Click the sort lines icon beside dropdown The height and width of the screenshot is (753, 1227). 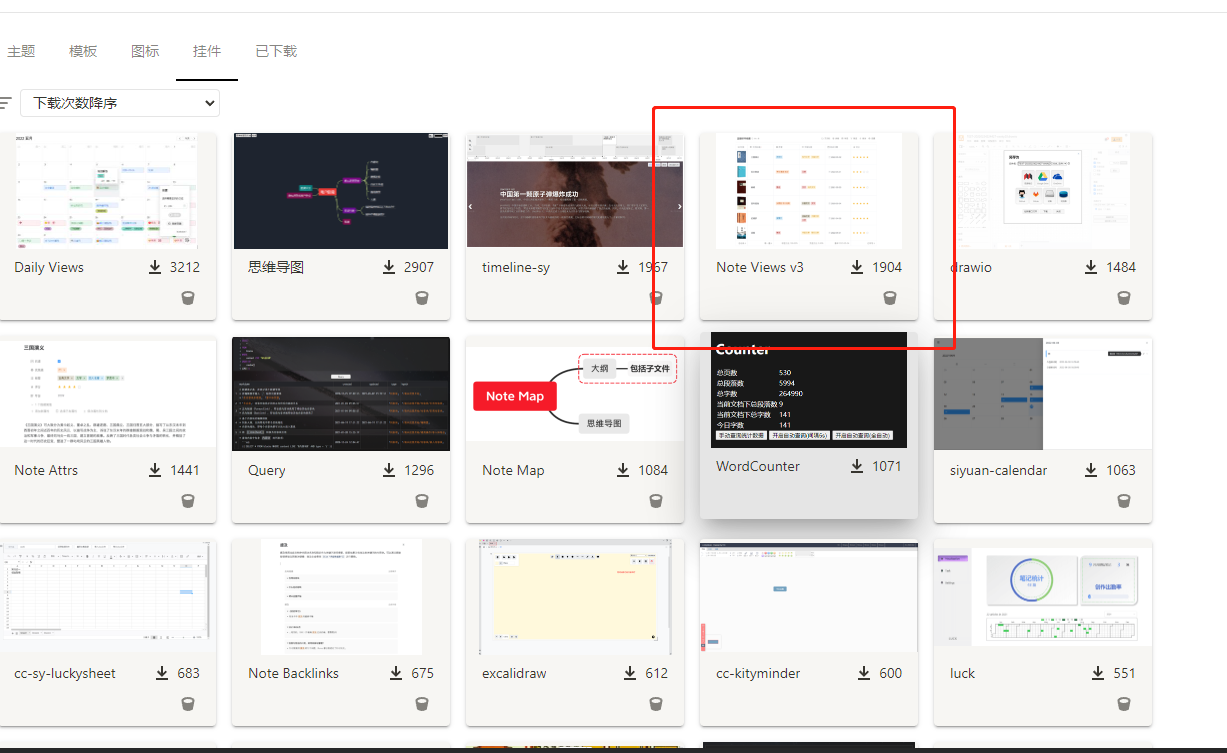[x=6, y=103]
